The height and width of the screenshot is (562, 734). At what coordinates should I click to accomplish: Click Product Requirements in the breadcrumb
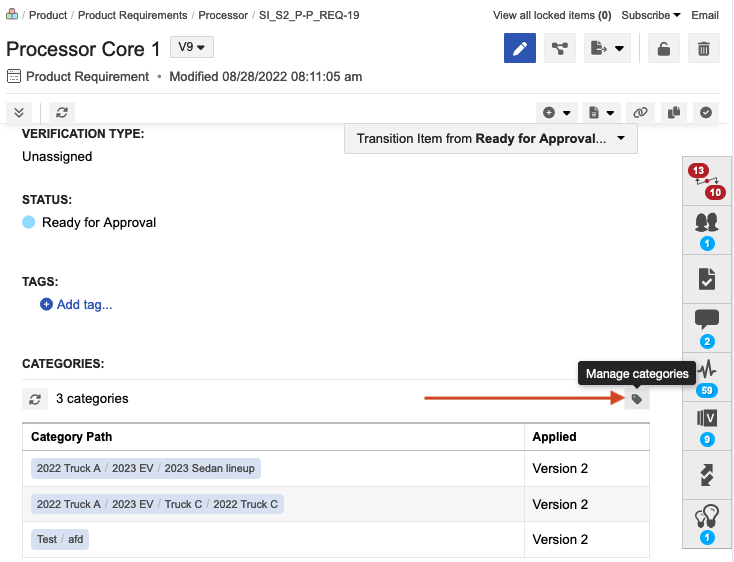(132, 15)
